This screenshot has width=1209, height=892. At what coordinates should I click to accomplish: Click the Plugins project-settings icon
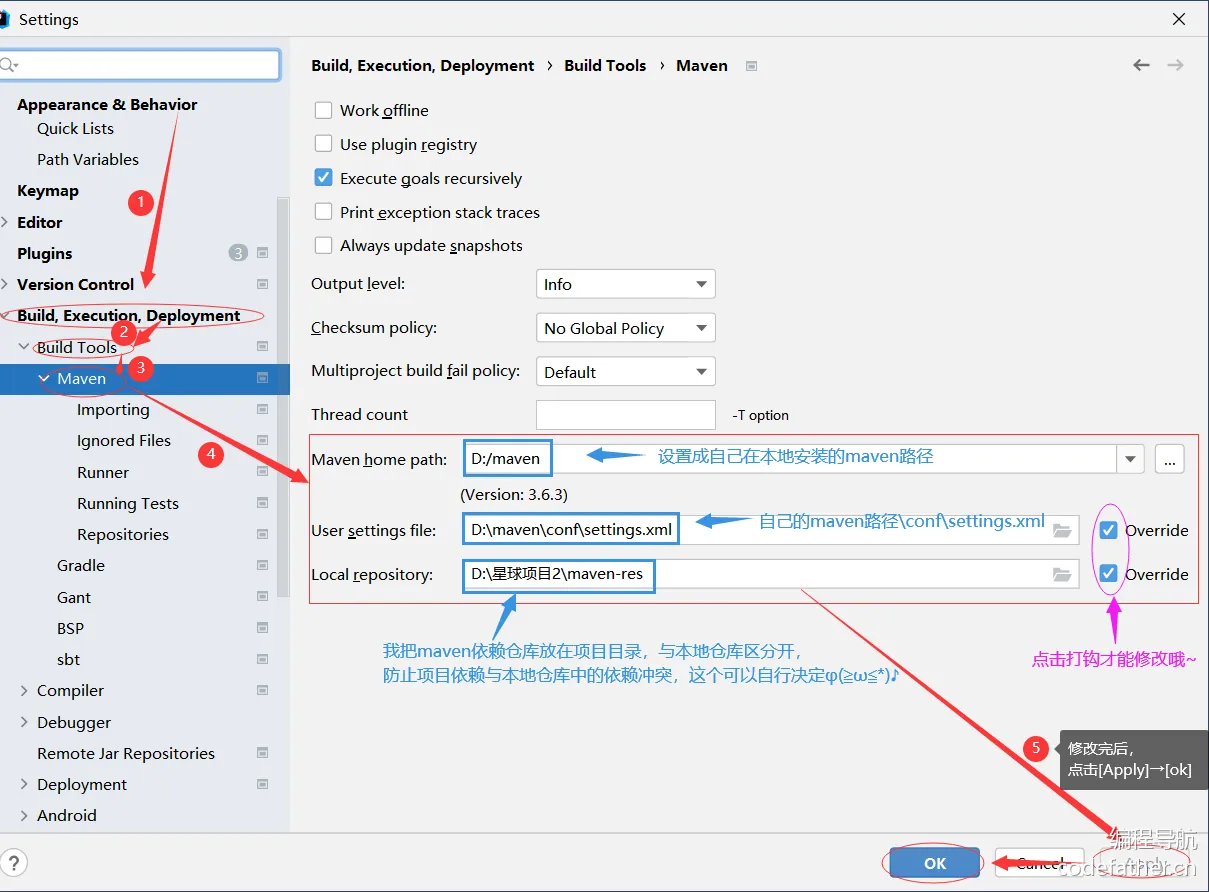262,253
